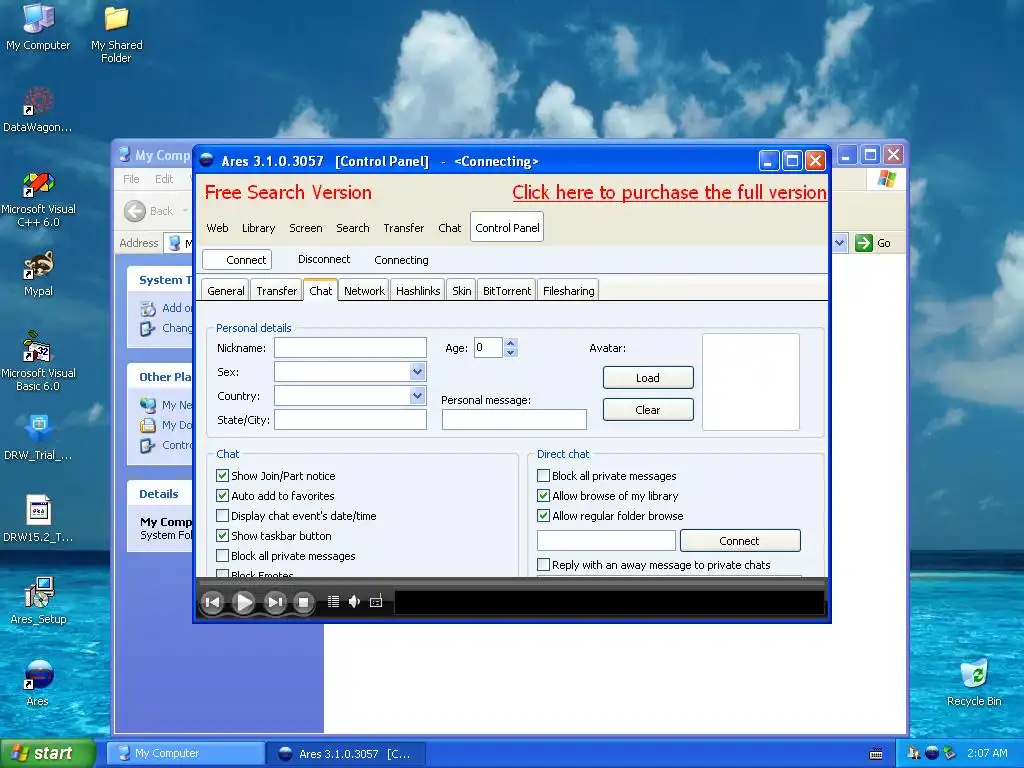Select the DataWagon desktop shortcut

coord(38,110)
